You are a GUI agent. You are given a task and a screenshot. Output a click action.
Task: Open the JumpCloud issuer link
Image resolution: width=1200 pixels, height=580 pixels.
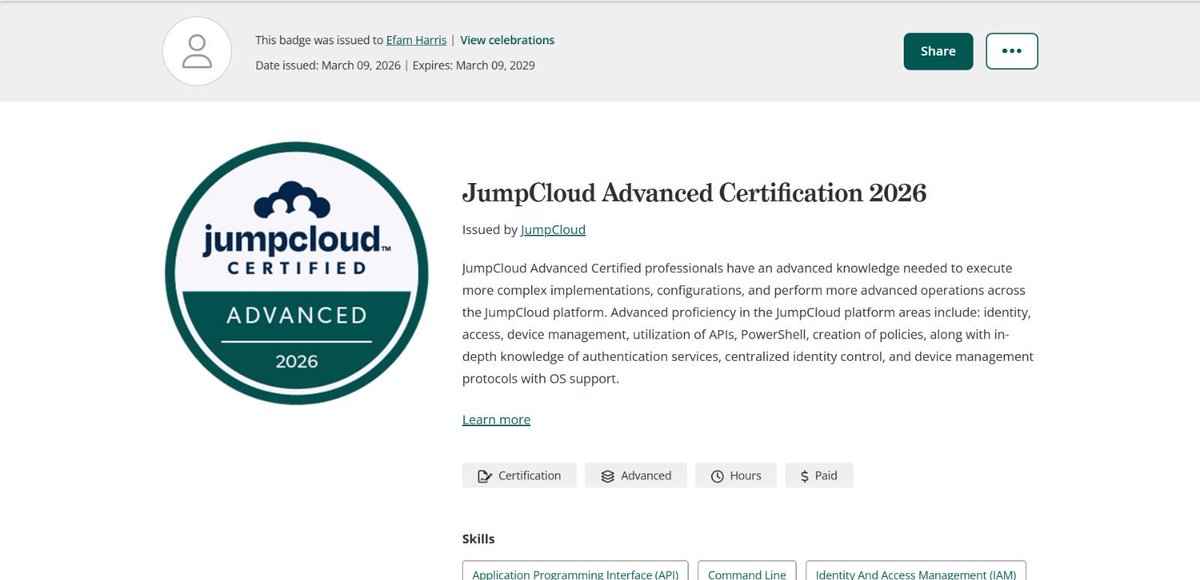click(x=553, y=229)
